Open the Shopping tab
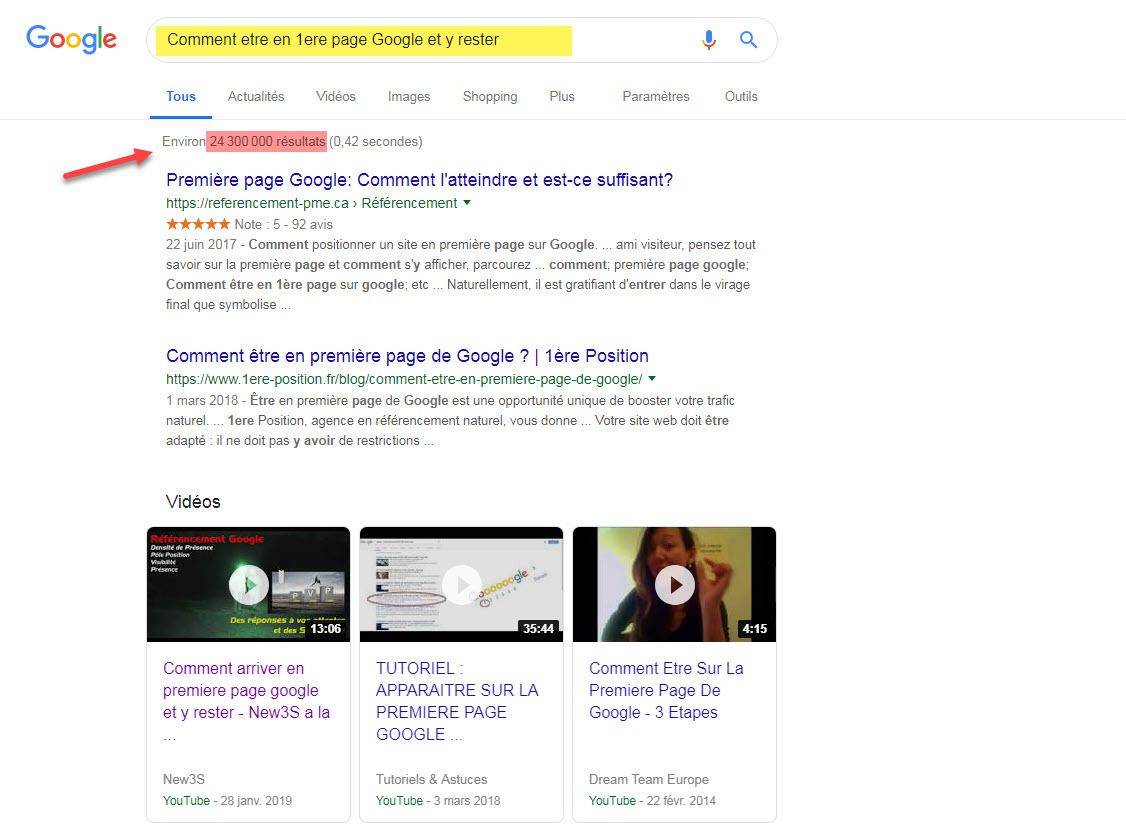Viewport: 1126px width, 839px height. (x=490, y=96)
